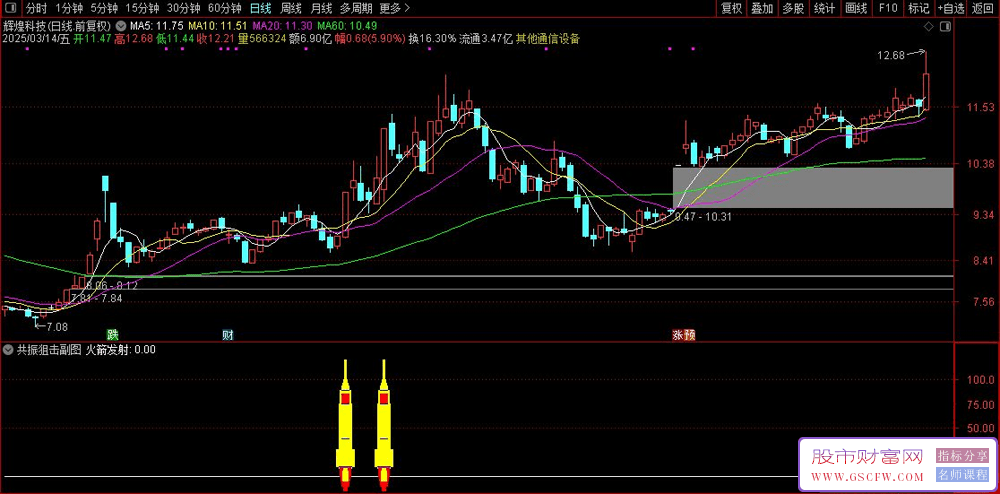Screen dimensions: 1000x494
Task: Click the 9.34 price axis label
Action: click(x=983, y=215)
